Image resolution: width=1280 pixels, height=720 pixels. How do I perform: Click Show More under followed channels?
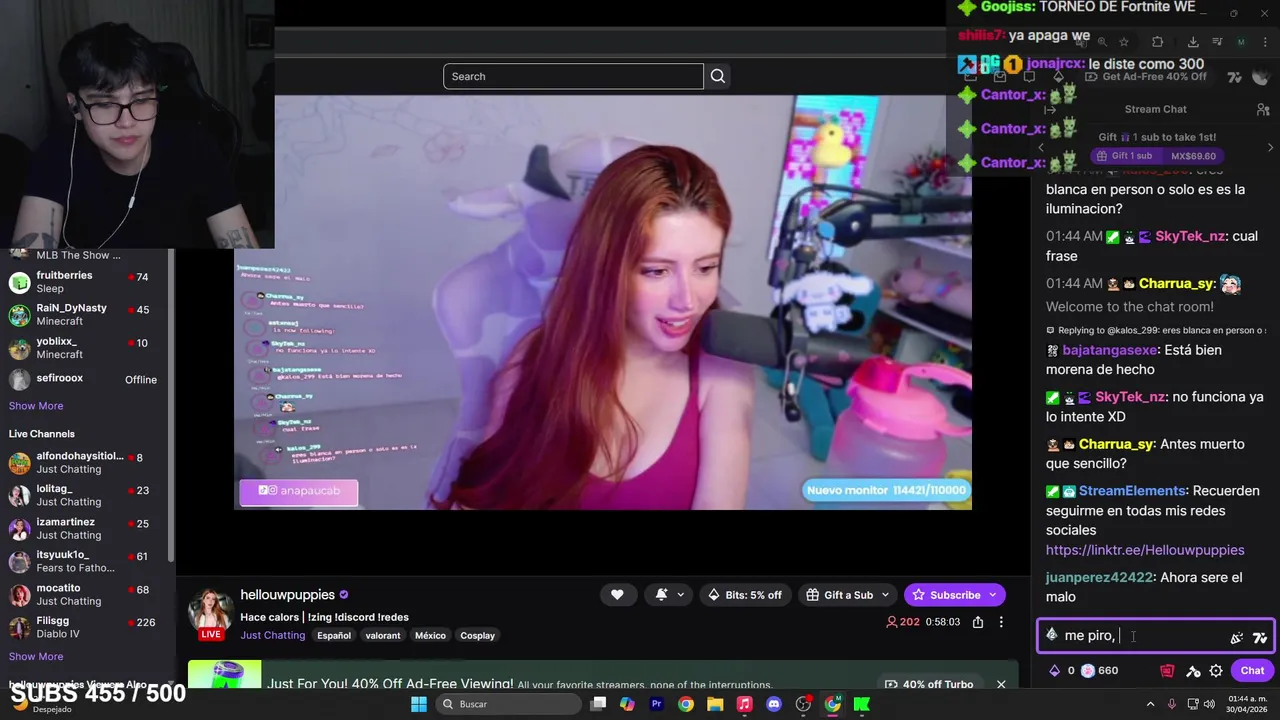click(36, 406)
